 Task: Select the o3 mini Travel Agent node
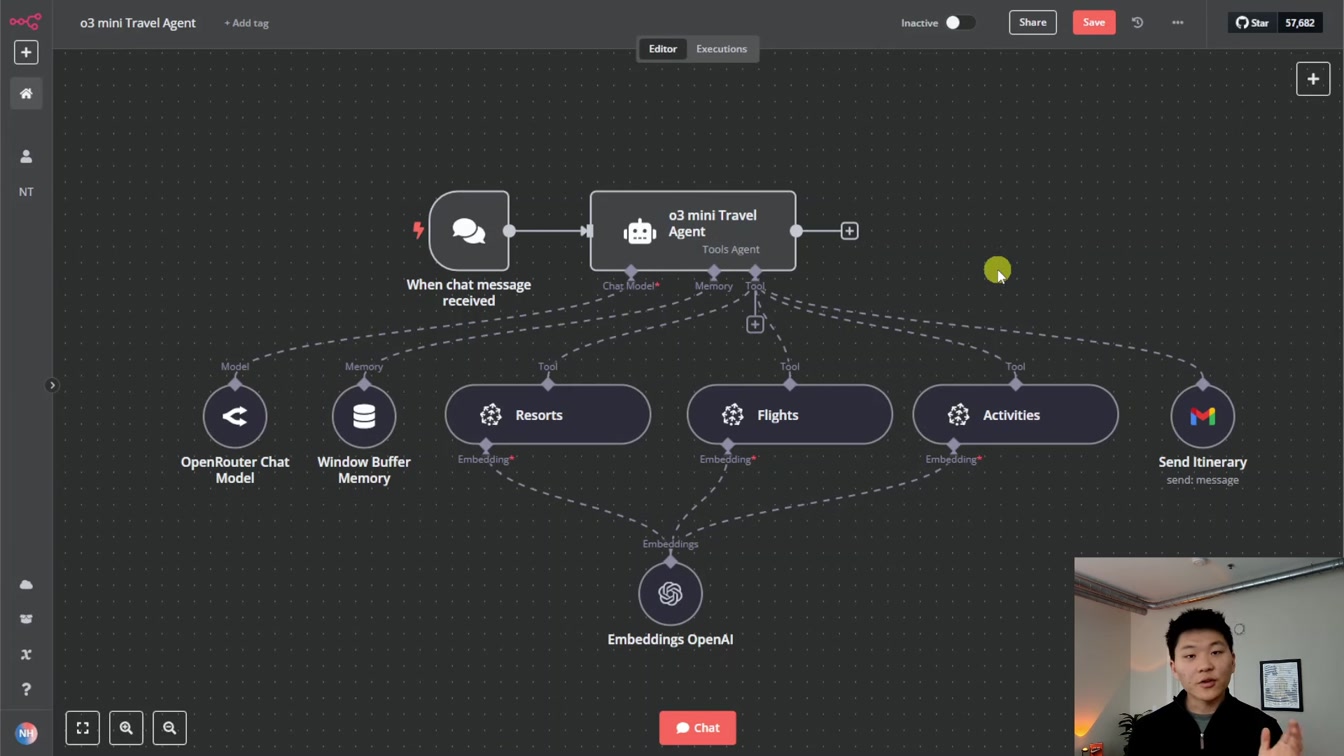point(693,231)
